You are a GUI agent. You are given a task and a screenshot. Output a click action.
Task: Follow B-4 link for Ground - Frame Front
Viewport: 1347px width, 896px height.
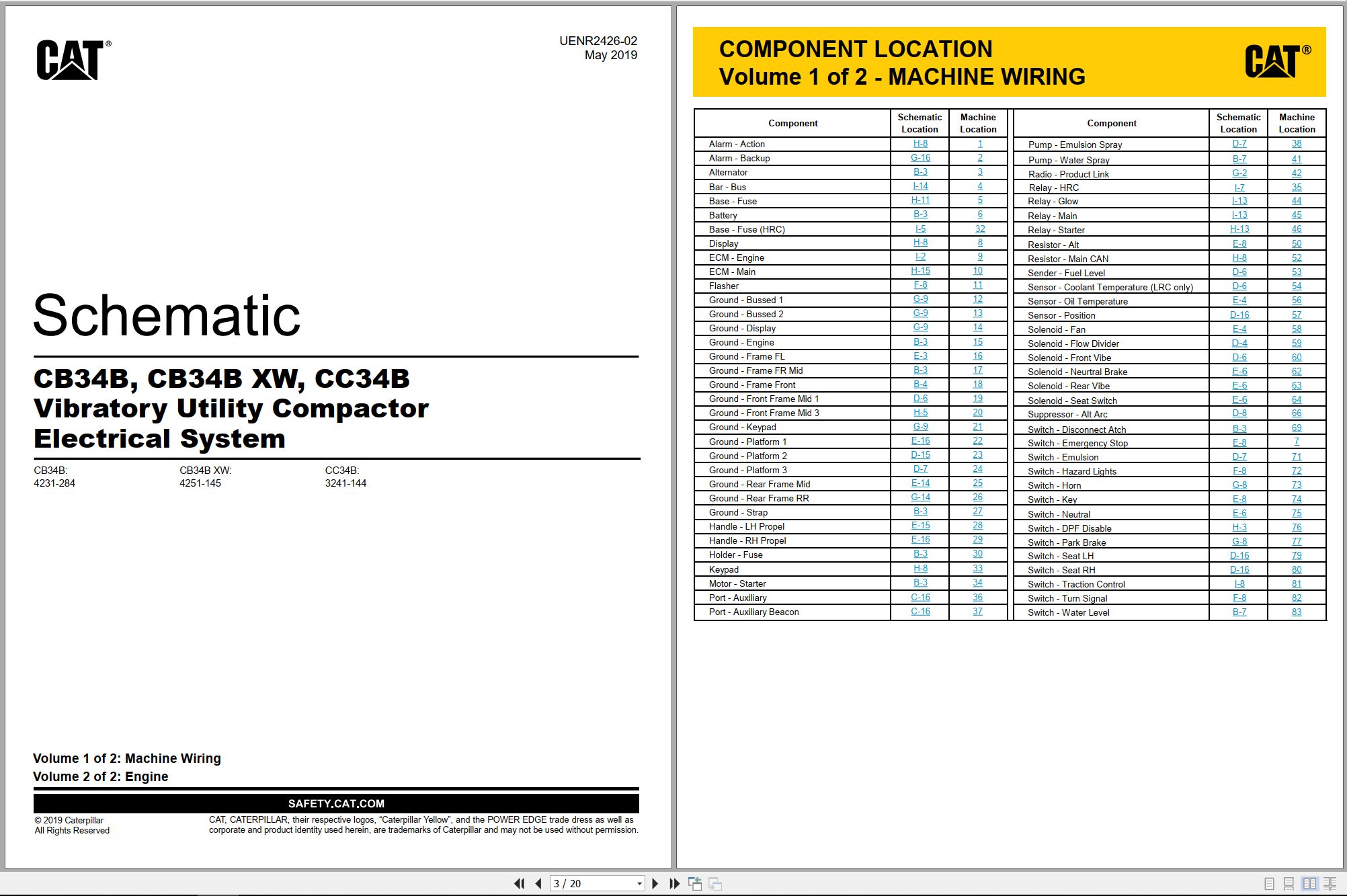920,384
